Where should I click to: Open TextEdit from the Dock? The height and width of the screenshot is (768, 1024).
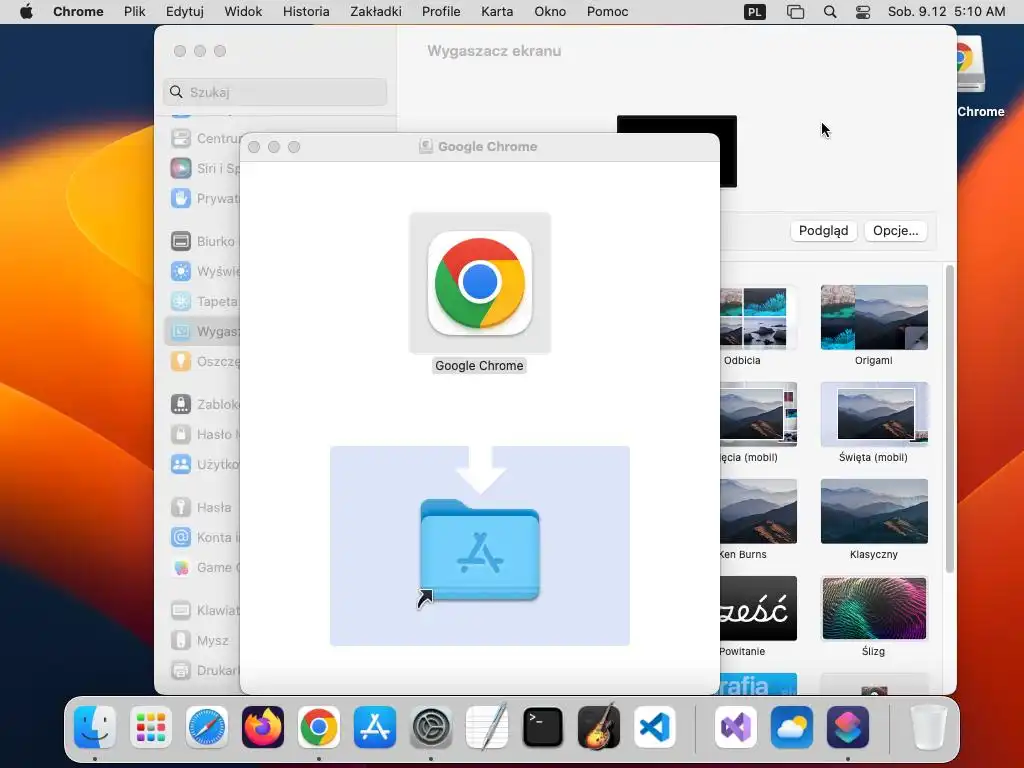coord(487,727)
